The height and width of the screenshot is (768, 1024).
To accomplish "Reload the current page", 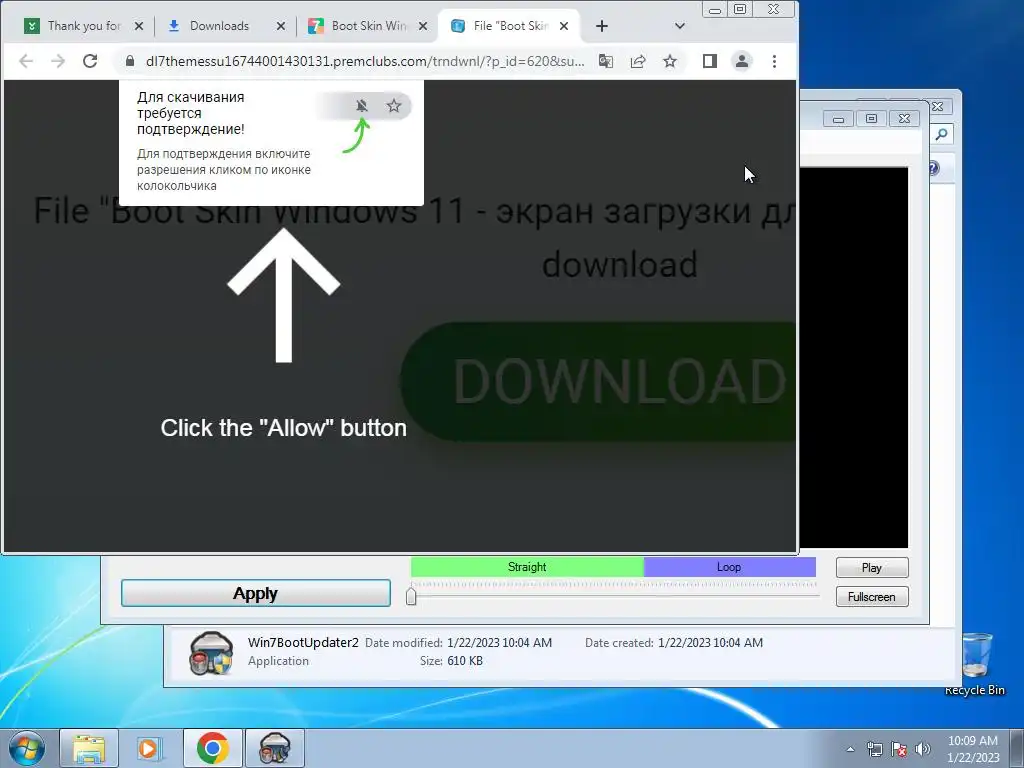I will tap(90, 61).
